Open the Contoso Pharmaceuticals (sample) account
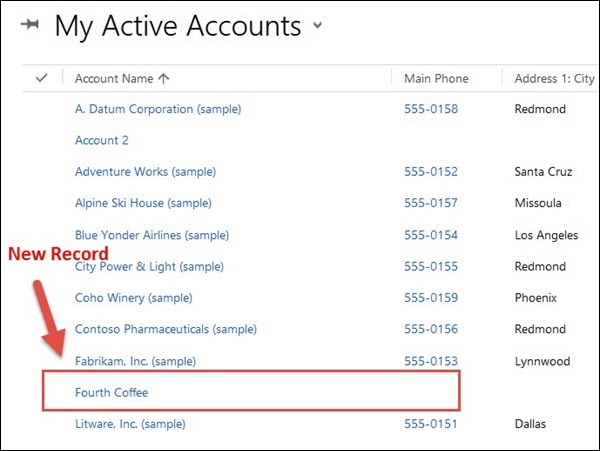The image size is (600, 451). tap(166, 329)
